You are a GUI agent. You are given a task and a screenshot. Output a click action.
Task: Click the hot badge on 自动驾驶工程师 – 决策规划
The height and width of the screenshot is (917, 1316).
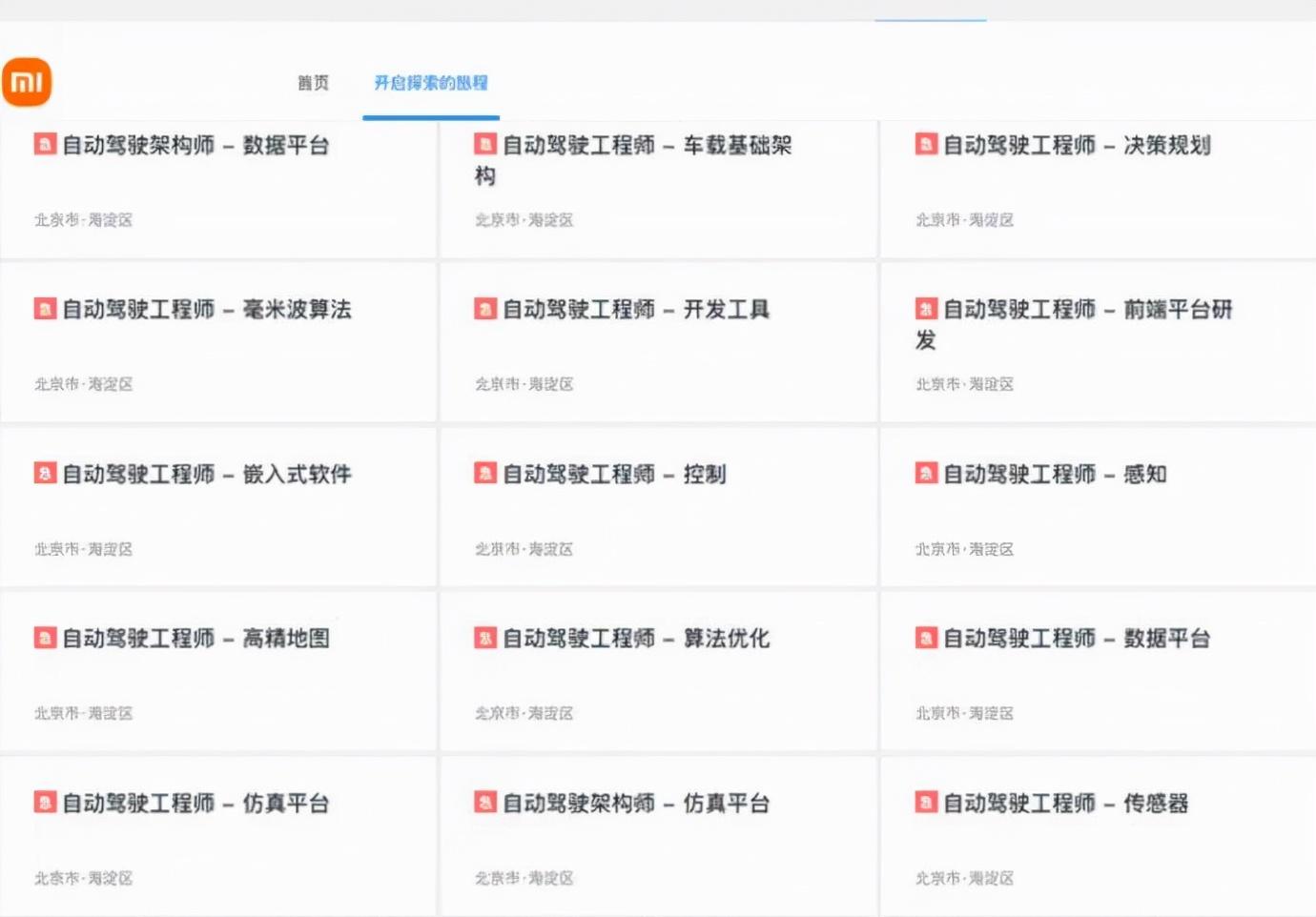[925, 145]
